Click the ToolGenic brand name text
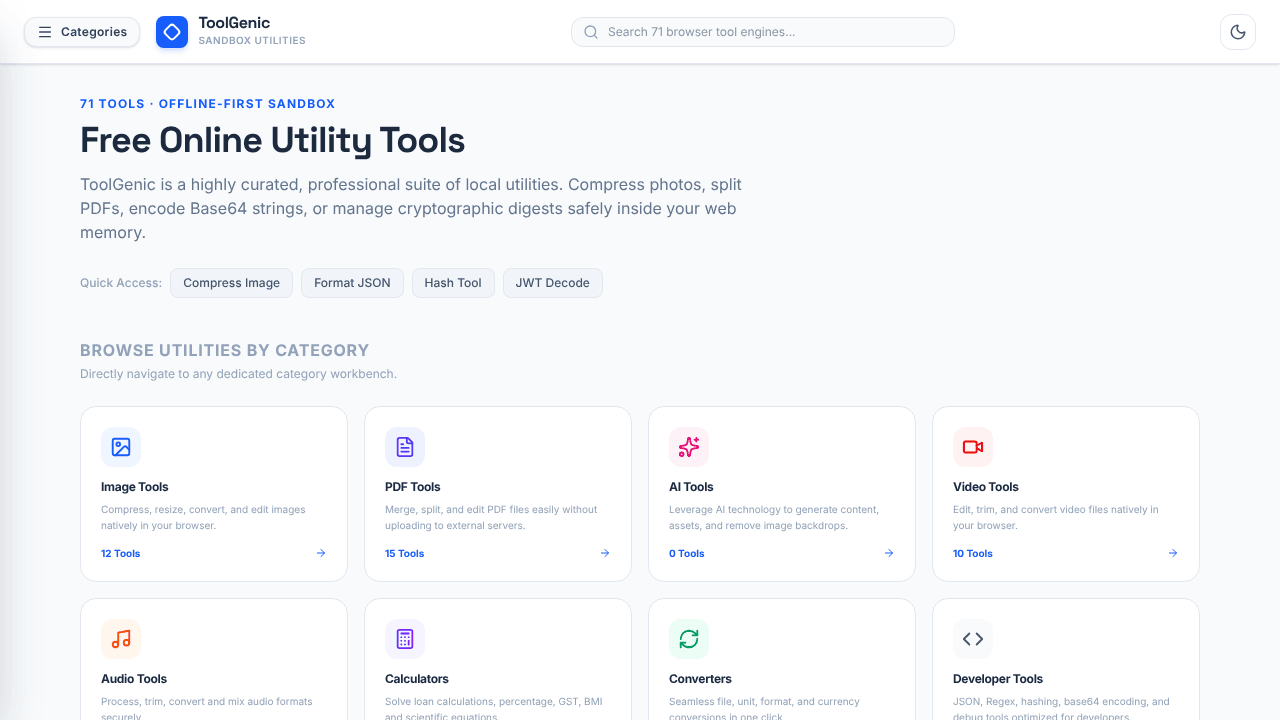 (234, 23)
